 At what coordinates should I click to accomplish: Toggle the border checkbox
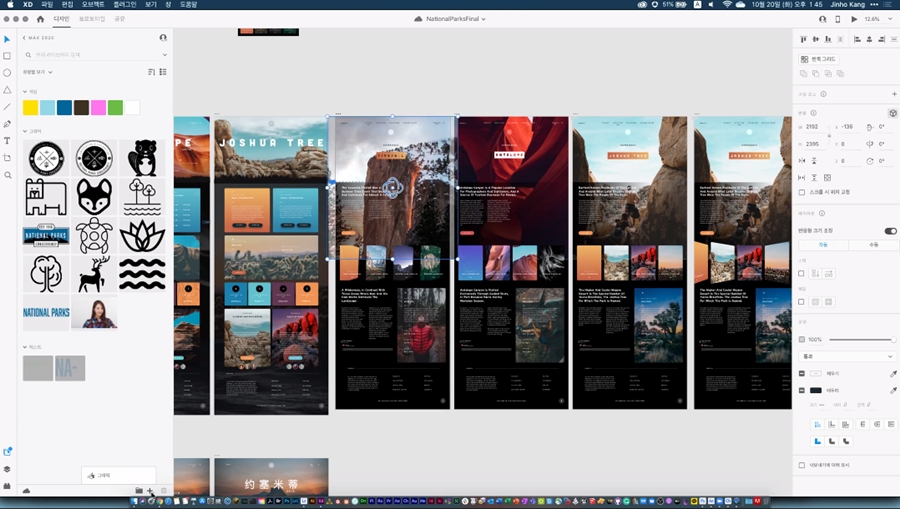pyautogui.click(x=802, y=390)
